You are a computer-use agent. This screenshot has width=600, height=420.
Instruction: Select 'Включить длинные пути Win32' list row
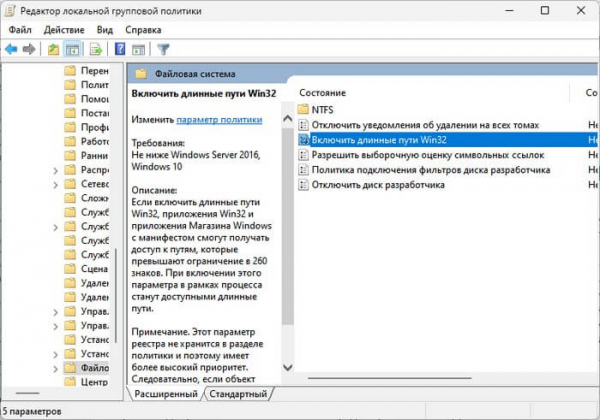click(447, 140)
